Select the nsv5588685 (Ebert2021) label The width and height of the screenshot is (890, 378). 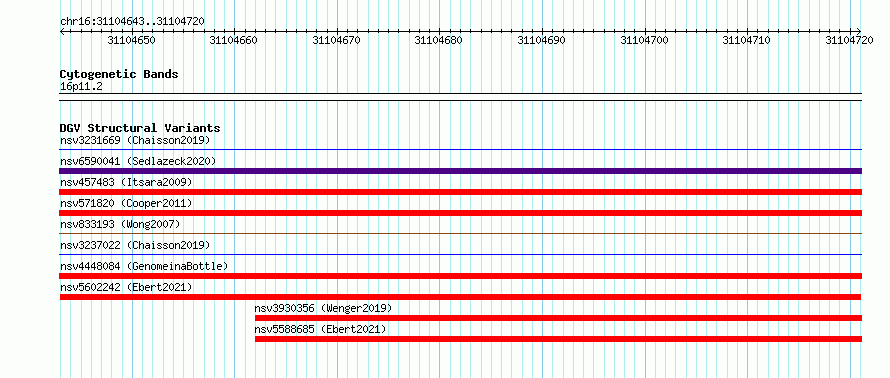(320, 329)
